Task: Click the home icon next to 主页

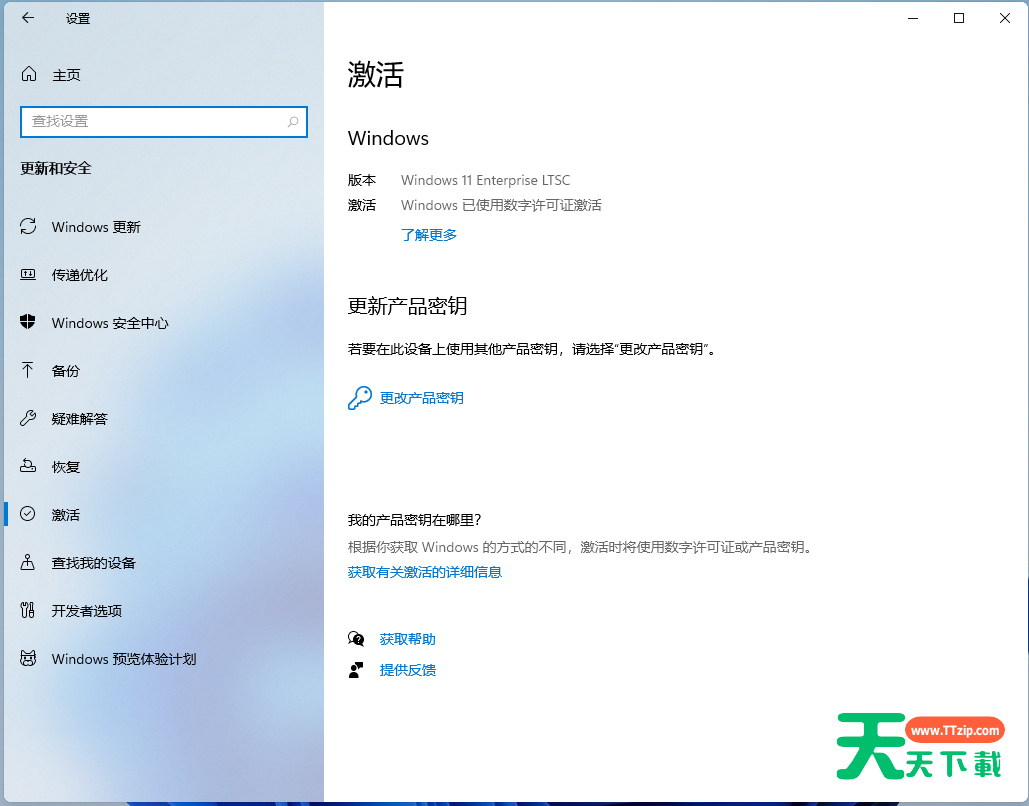Action: pyautogui.click(x=29, y=74)
